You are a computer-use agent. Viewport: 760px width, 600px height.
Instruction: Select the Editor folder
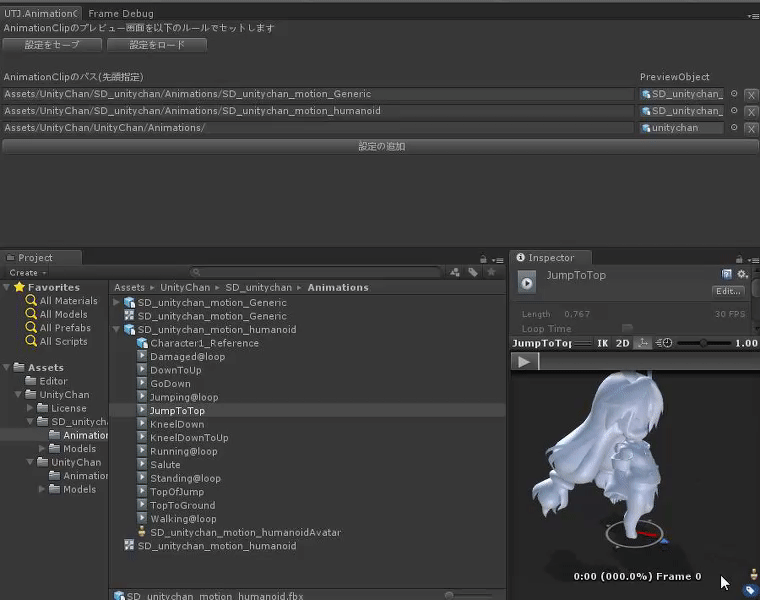pyautogui.click(x=53, y=381)
